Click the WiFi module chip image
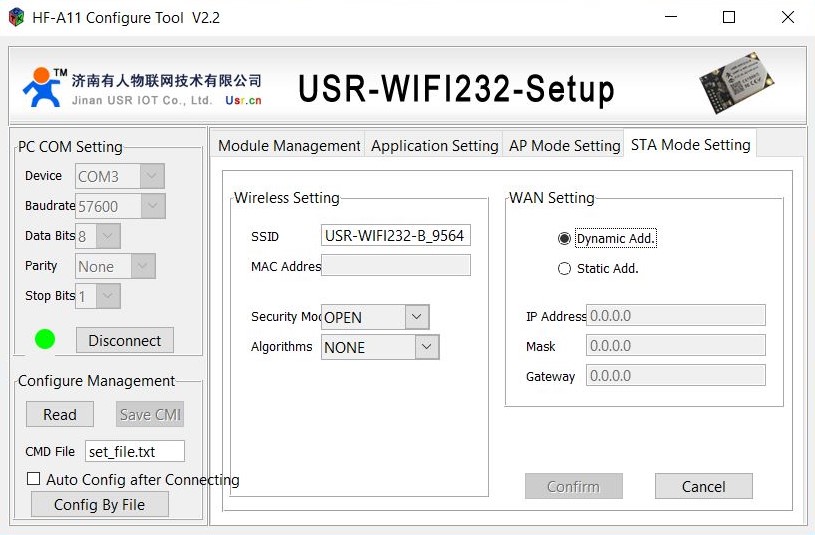This screenshot has height=535, width=815. (x=736, y=82)
